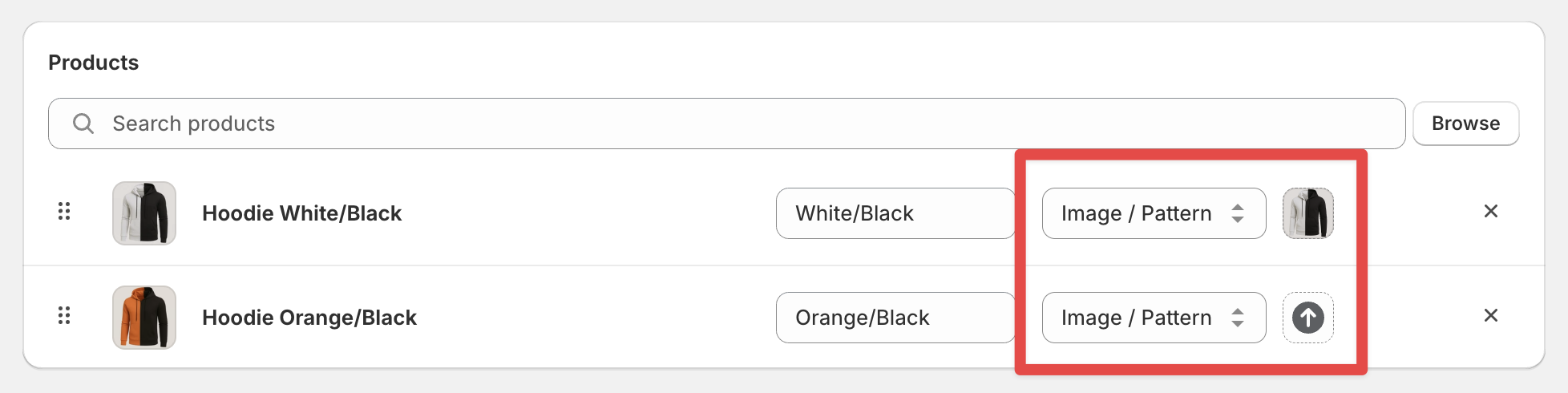
Task: Edit the White/Black option label field
Action: click(x=895, y=213)
